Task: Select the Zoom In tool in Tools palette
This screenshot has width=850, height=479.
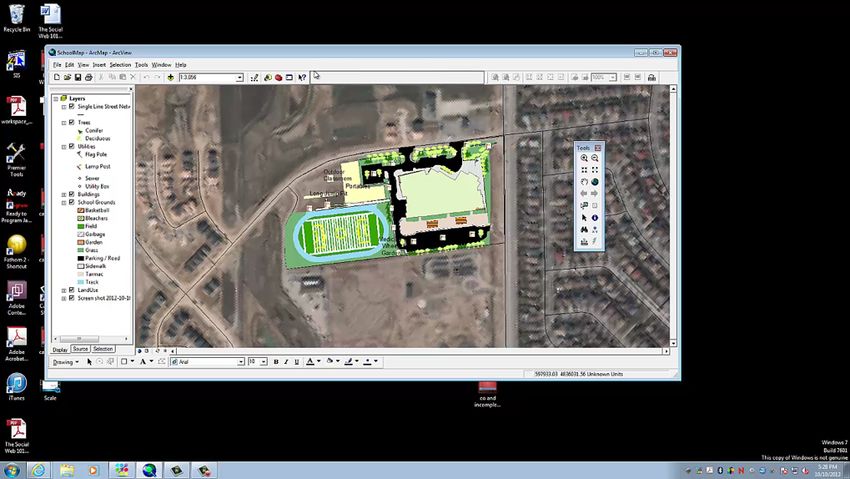Action: point(584,158)
